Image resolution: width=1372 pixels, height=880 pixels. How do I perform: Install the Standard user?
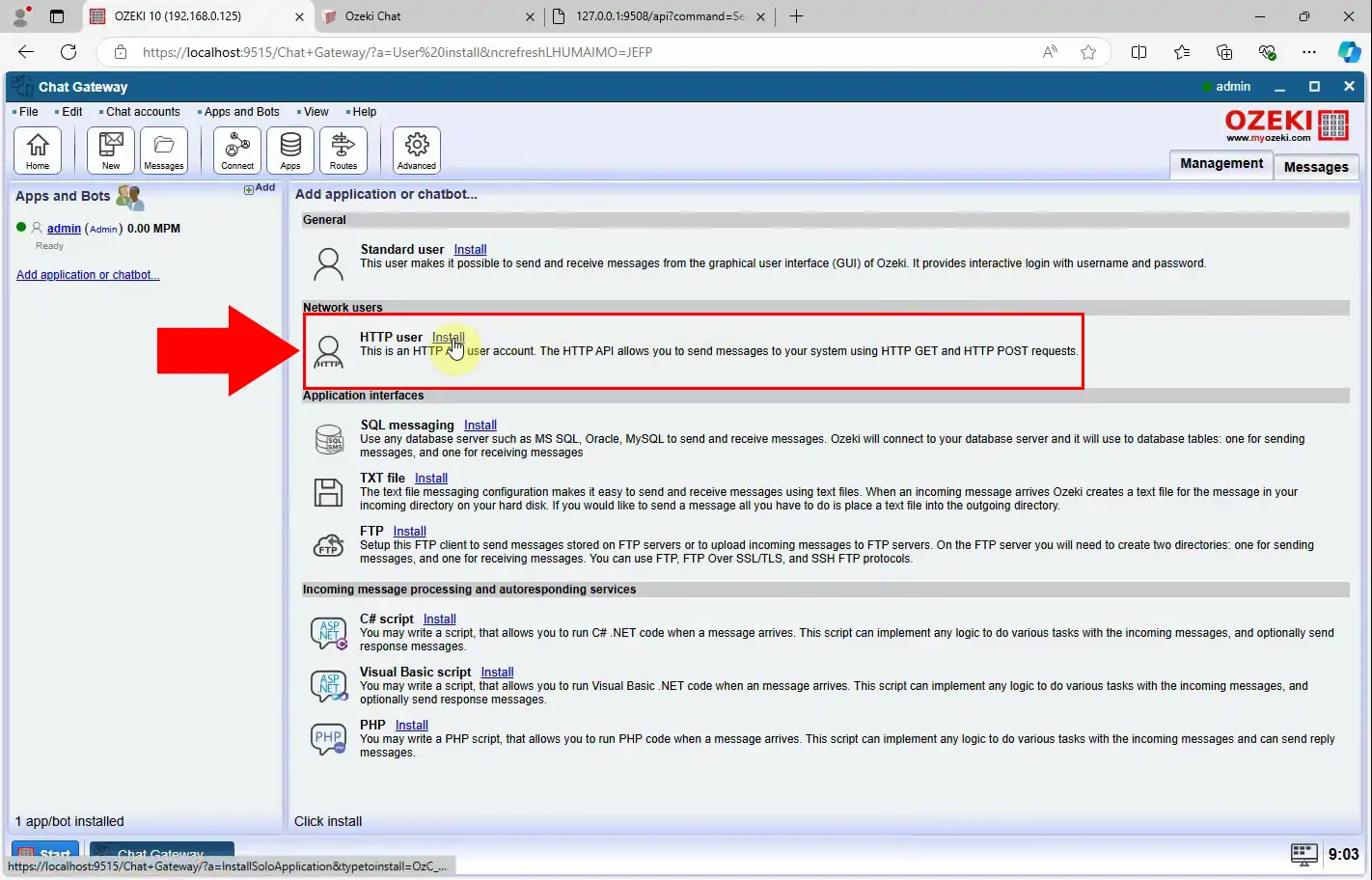pos(470,249)
